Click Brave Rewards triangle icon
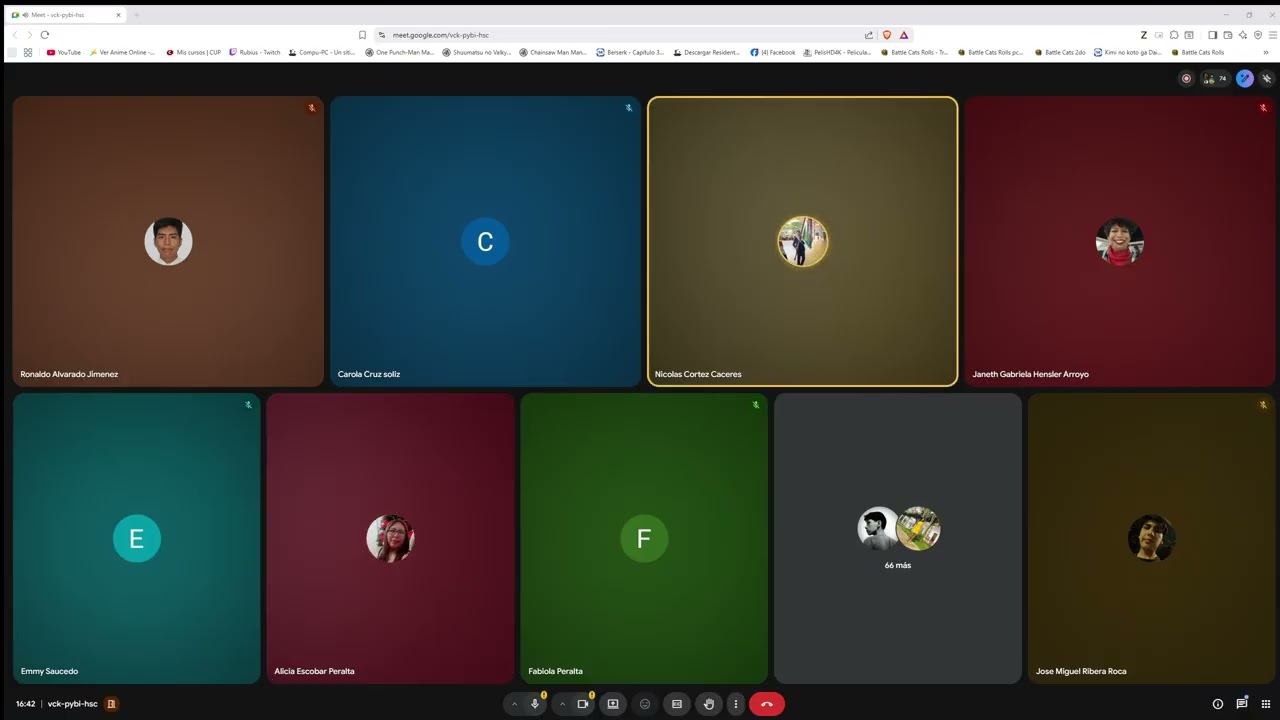1280x720 pixels. pos(903,35)
